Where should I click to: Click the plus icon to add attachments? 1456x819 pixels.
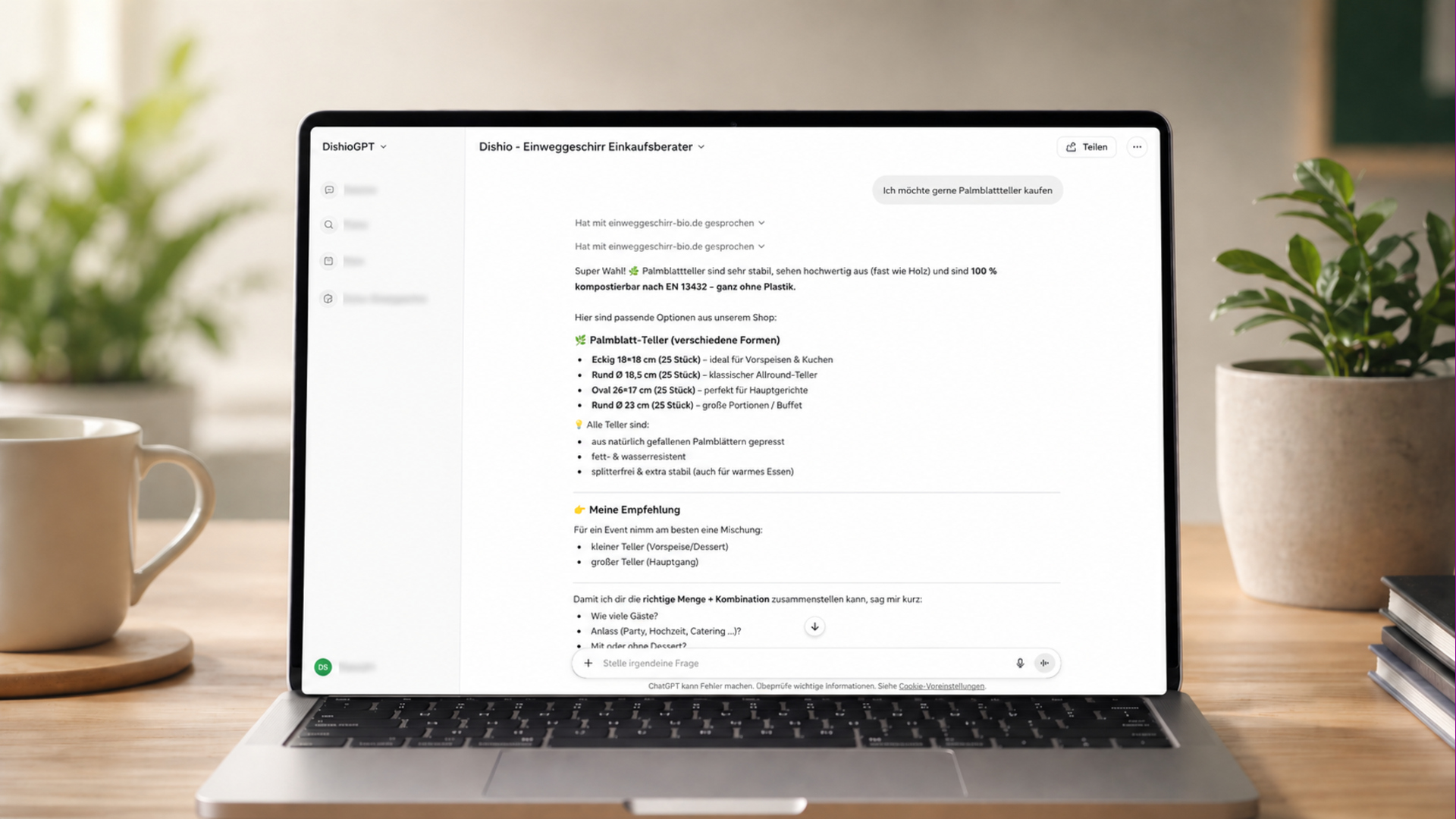pyautogui.click(x=588, y=663)
